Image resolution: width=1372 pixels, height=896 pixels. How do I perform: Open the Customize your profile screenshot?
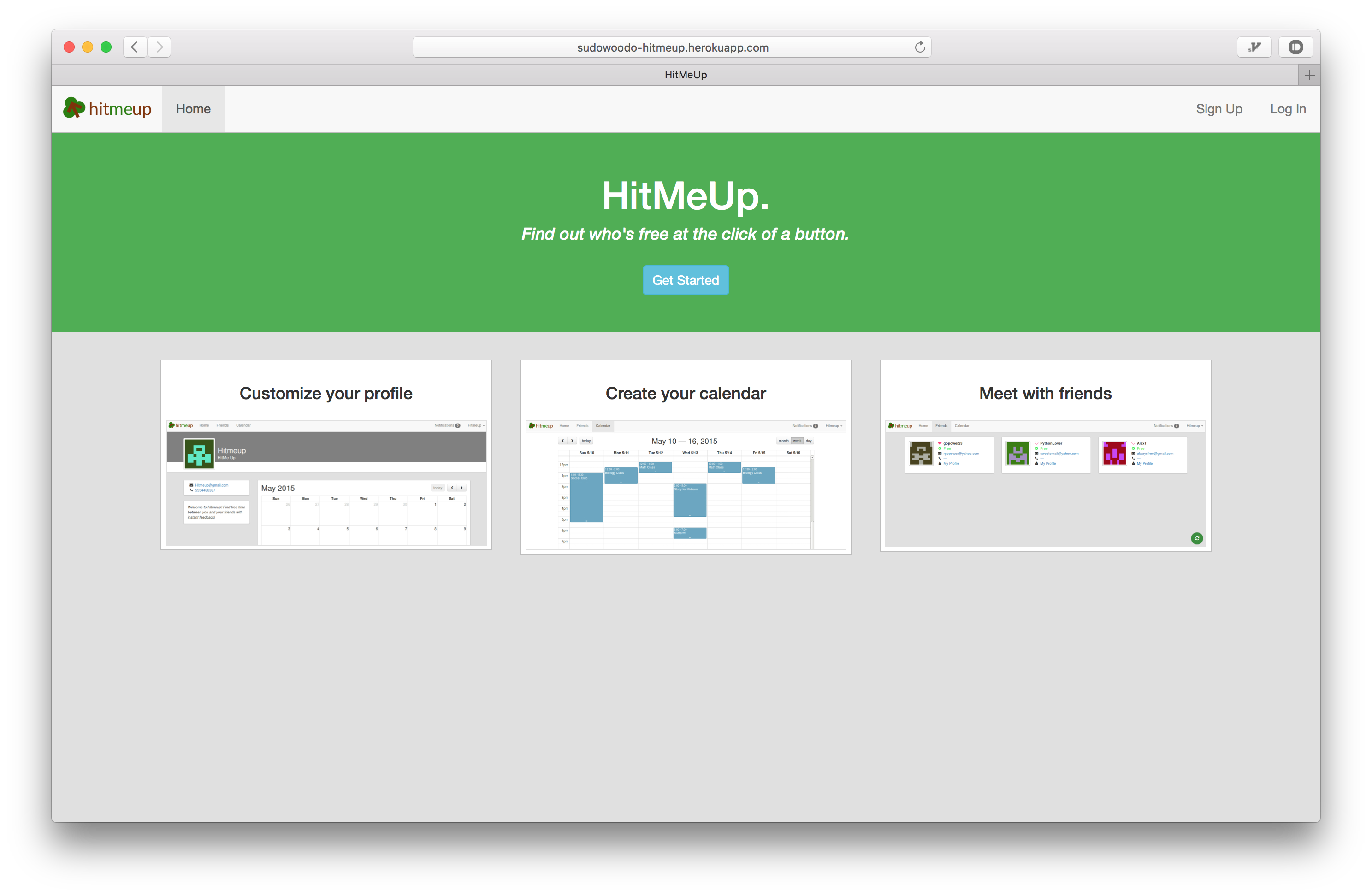[x=326, y=483]
